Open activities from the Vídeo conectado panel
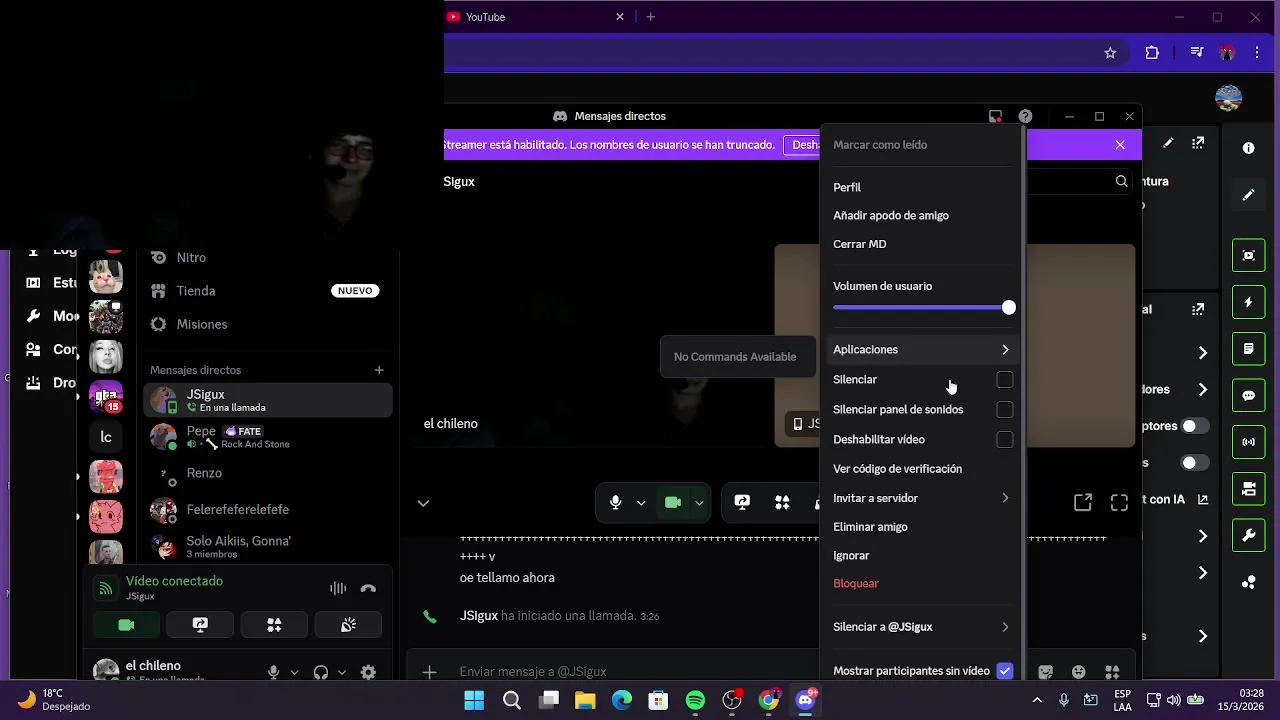The width and height of the screenshot is (1280, 720). [x=274, y=625]
